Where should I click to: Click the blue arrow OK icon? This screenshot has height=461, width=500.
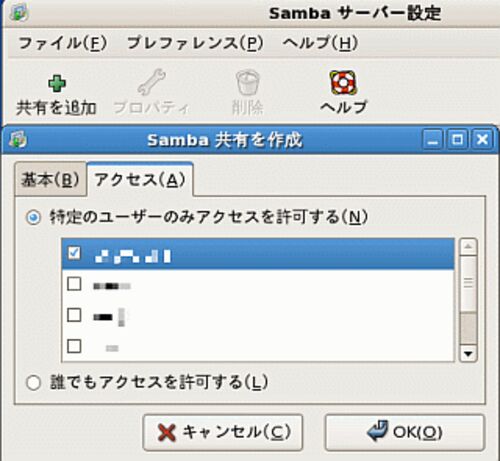point(377,431)
